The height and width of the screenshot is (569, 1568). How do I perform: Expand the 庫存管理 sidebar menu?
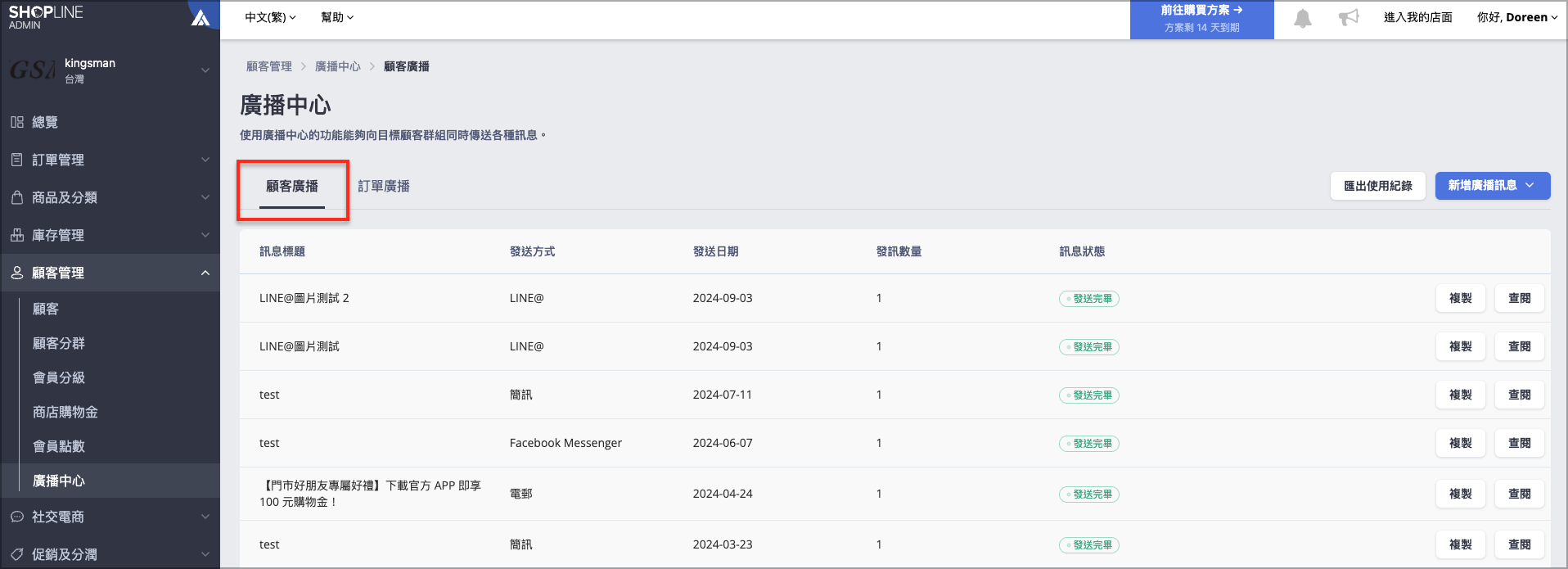[x=205, y=235]
